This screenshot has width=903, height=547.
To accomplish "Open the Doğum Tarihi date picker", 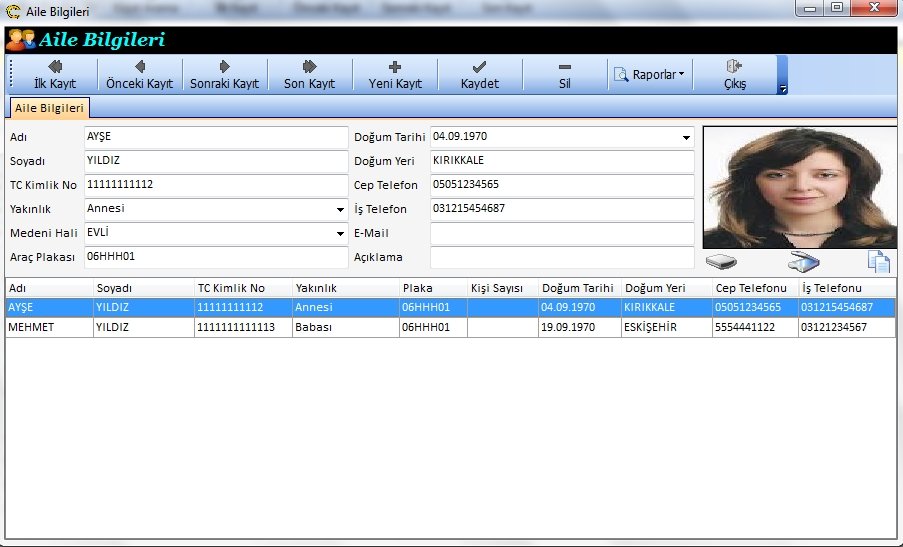I will tap(686, 138).
